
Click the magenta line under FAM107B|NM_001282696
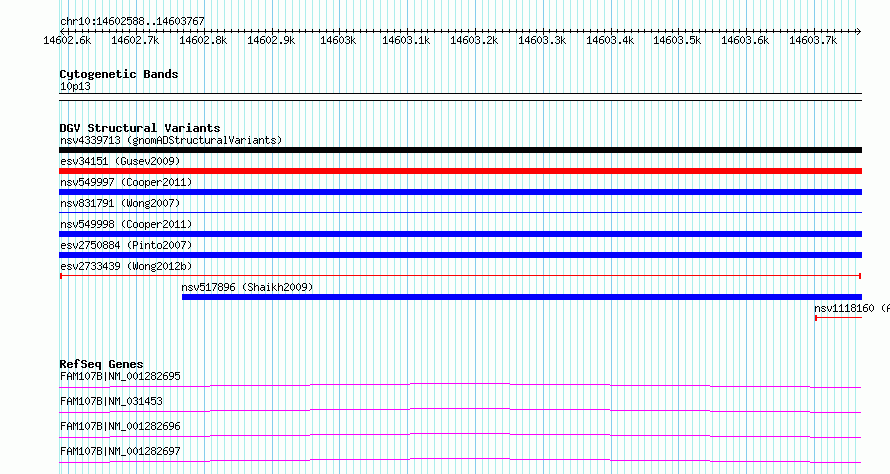coord(460,435)
